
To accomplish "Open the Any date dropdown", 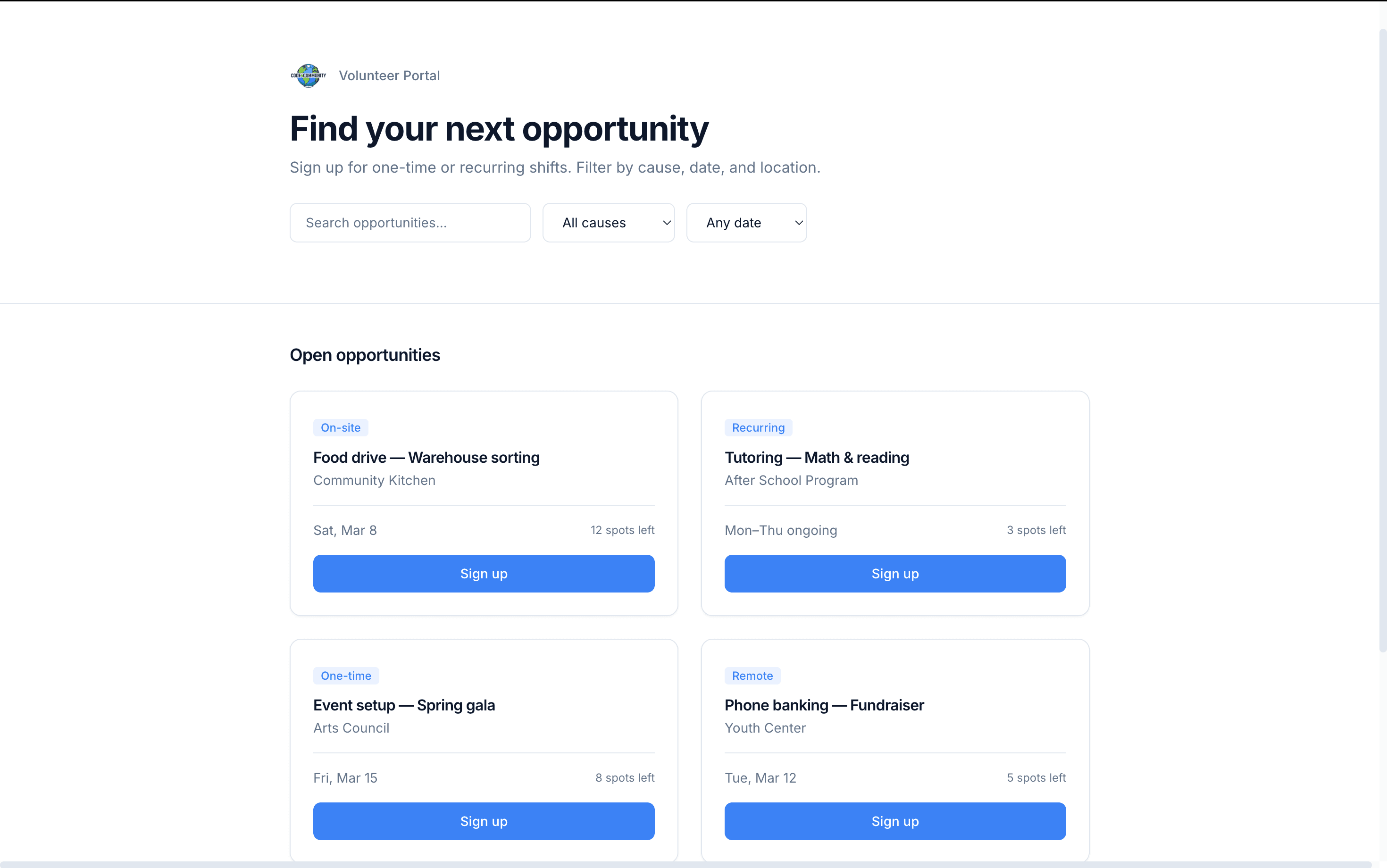I will point(746,222).
